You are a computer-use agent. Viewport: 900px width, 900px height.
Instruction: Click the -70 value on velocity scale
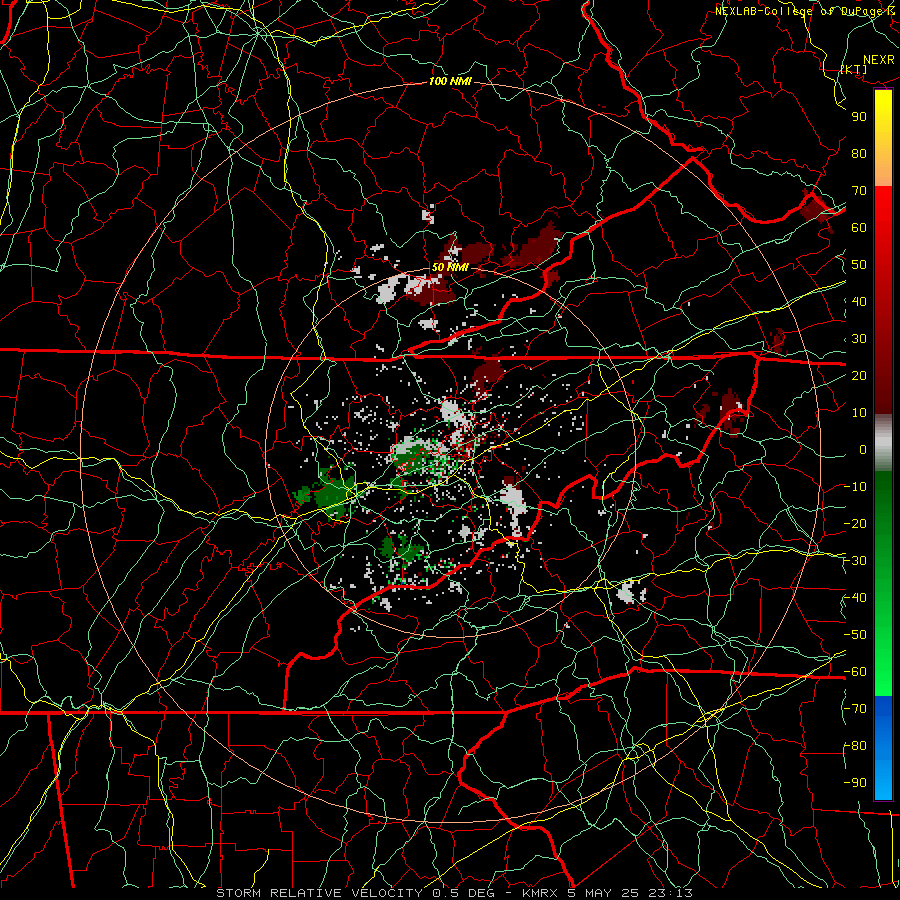[x=855, y=709]
